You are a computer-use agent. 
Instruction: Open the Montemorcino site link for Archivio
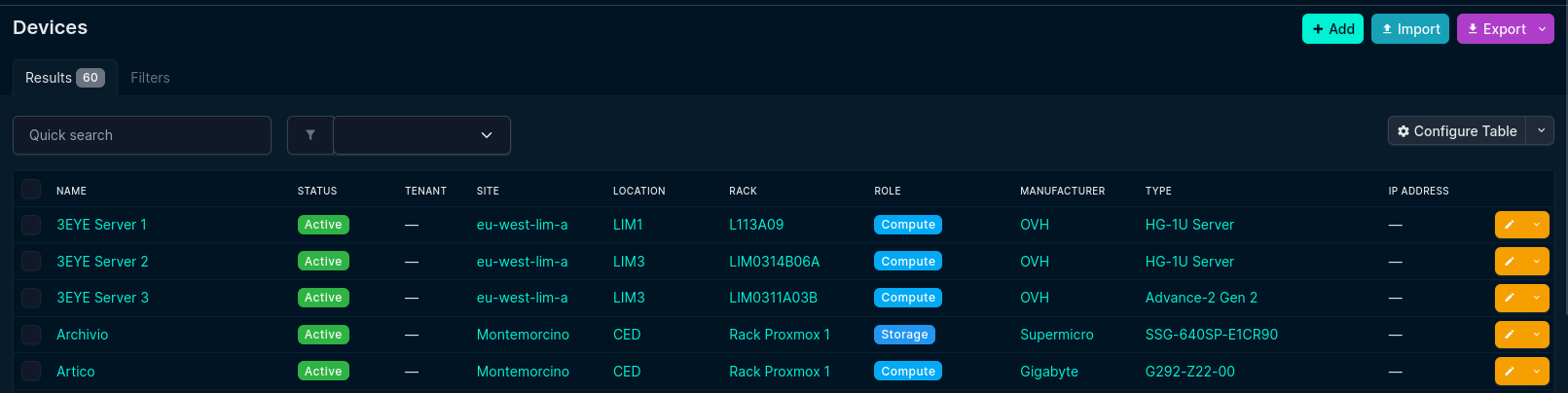pos(523,335)
